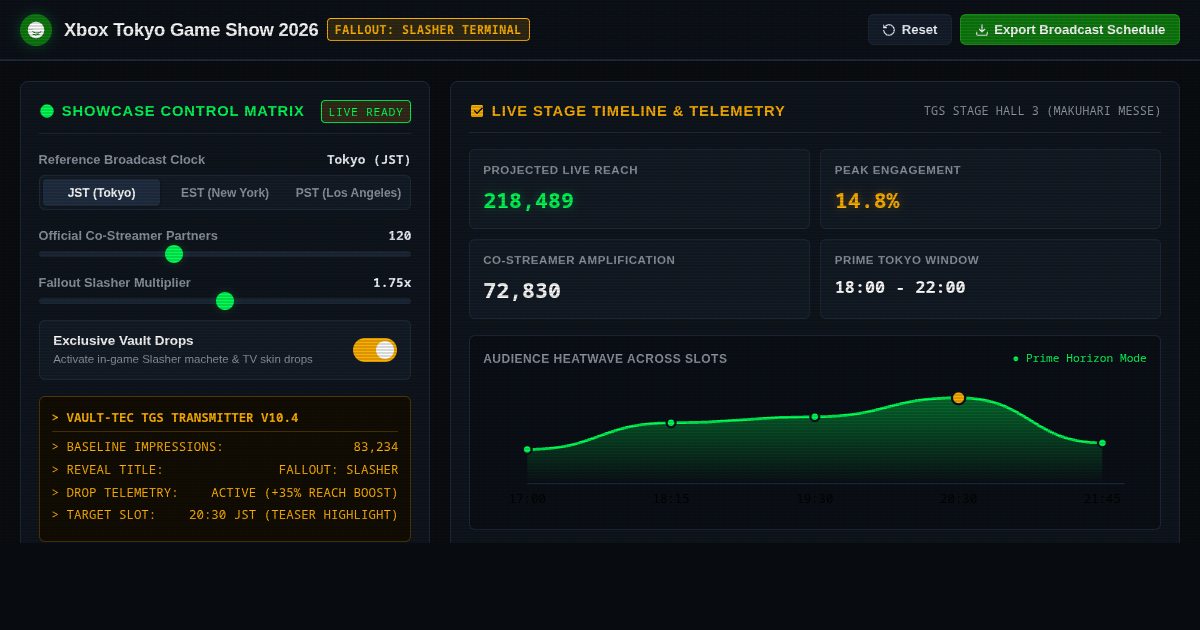Click the LIVE READY status badge
Screen dimensions: 1200x630
pyautogui.click(x=366, y=112)
